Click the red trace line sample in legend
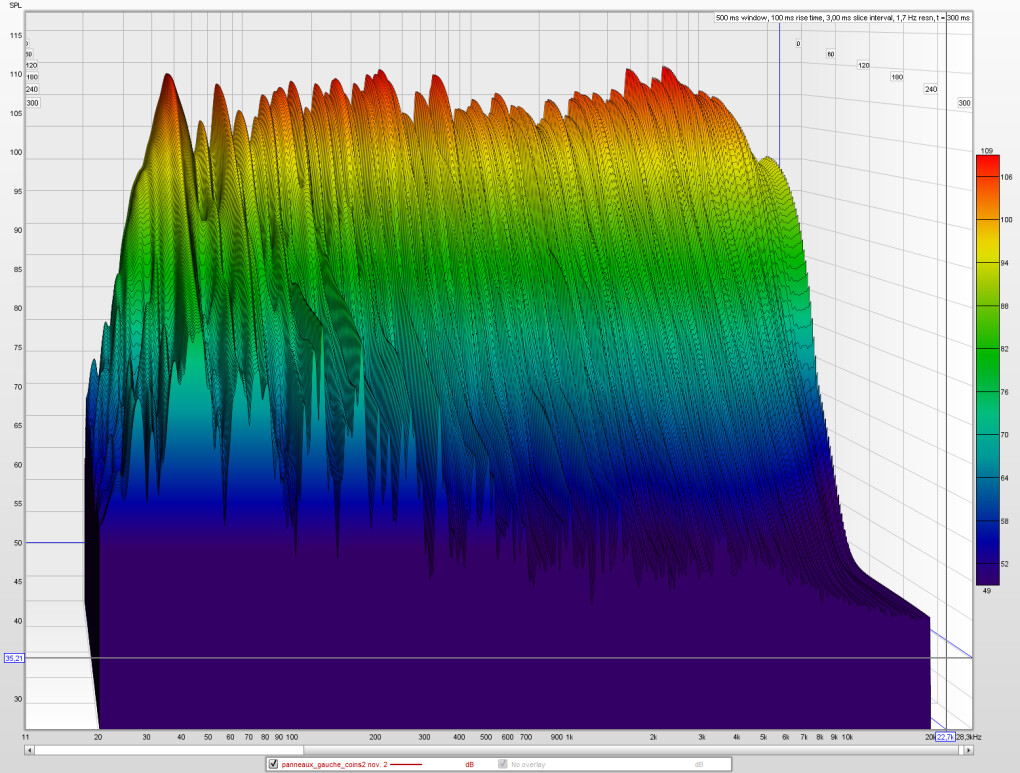The height and width of the screenshot is (773, 1020). pos(406,765)
